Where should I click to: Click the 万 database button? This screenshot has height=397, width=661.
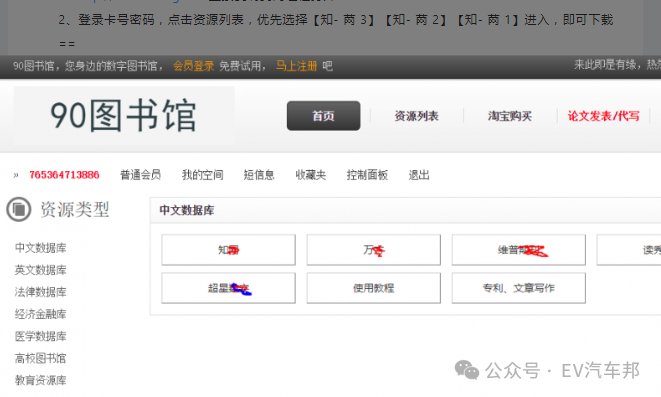[373, 249]
